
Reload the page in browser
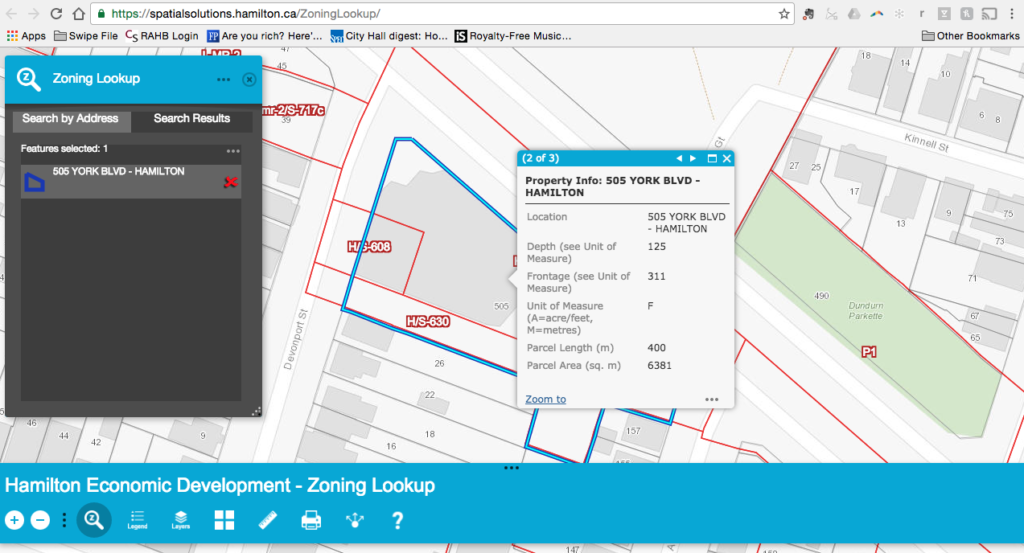[x=56, y=14]
